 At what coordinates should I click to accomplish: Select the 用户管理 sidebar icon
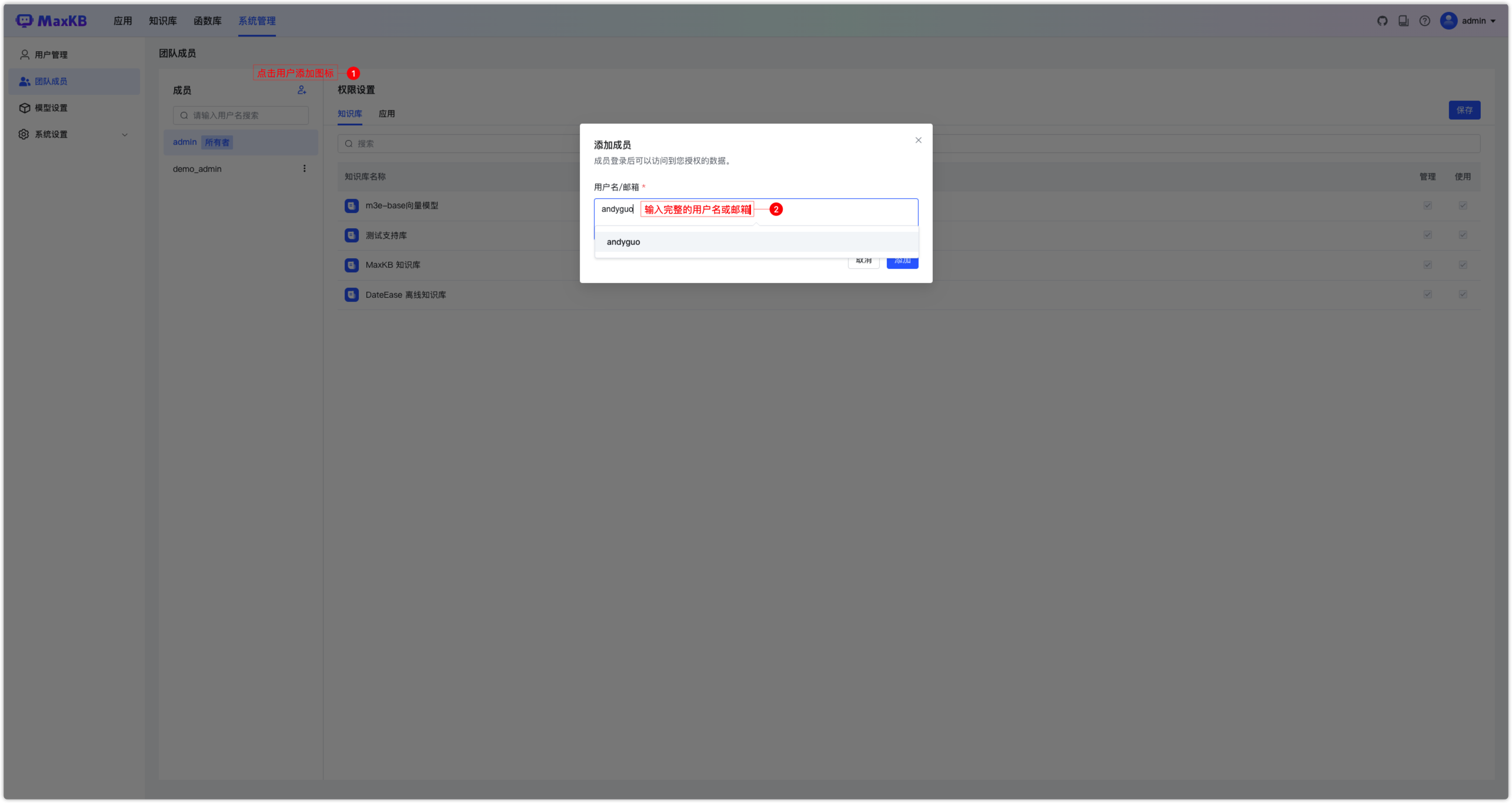(x=24, y=54)
